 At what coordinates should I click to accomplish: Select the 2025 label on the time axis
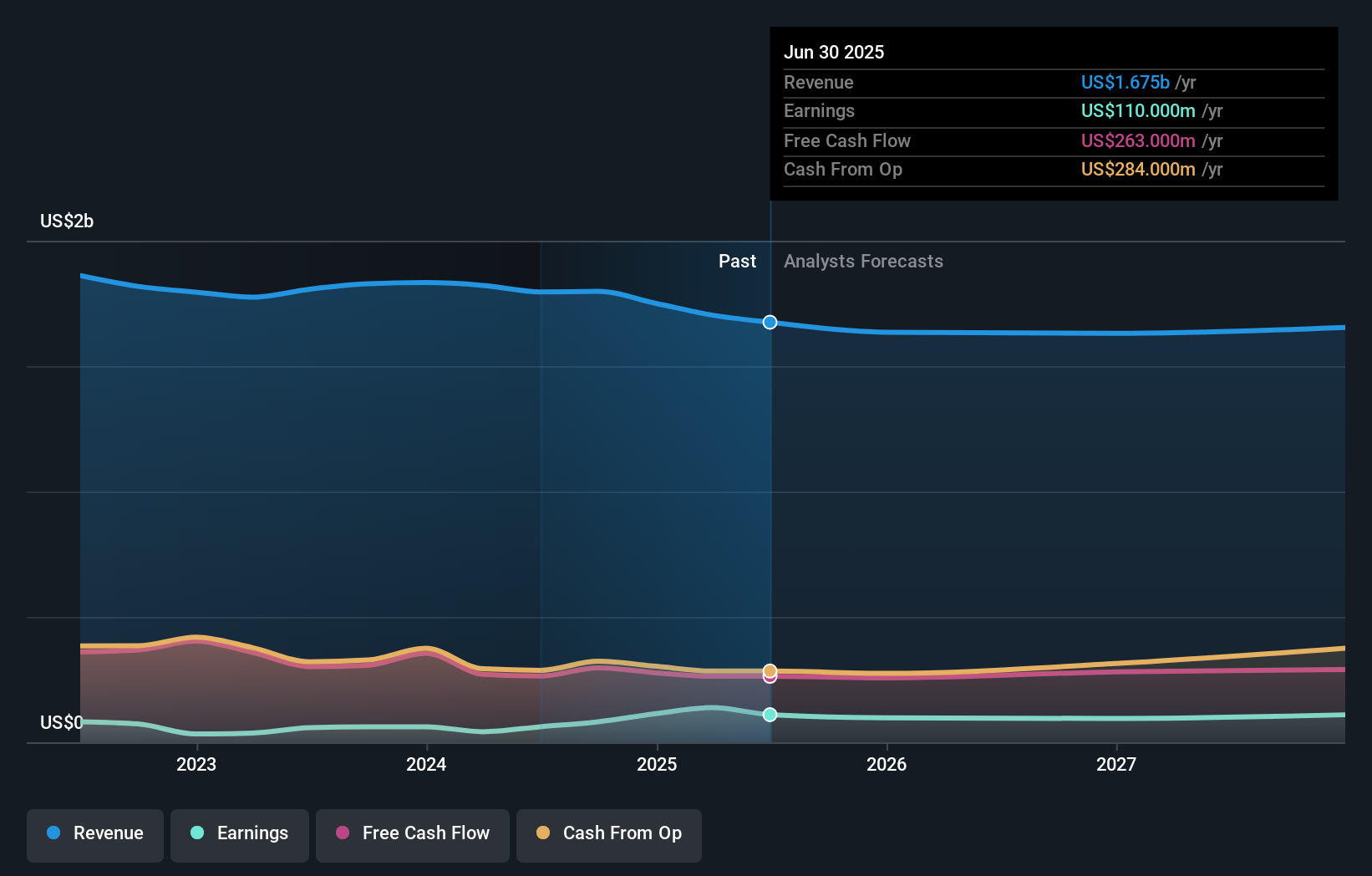[x=657, y=763]
